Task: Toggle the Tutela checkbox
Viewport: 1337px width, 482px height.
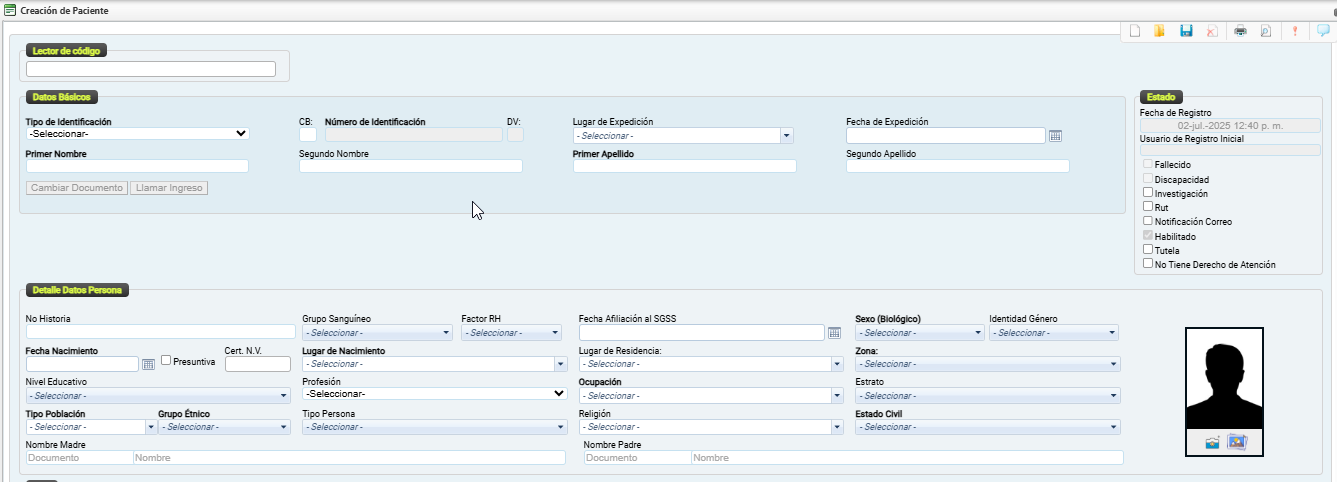Action: 1148,250
